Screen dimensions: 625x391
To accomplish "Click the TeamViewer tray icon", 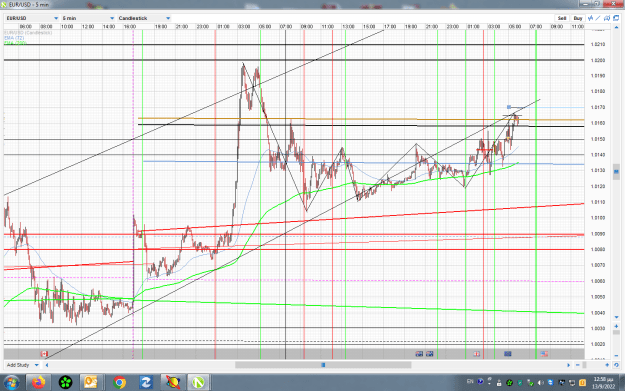I will (x=550, y=383).
